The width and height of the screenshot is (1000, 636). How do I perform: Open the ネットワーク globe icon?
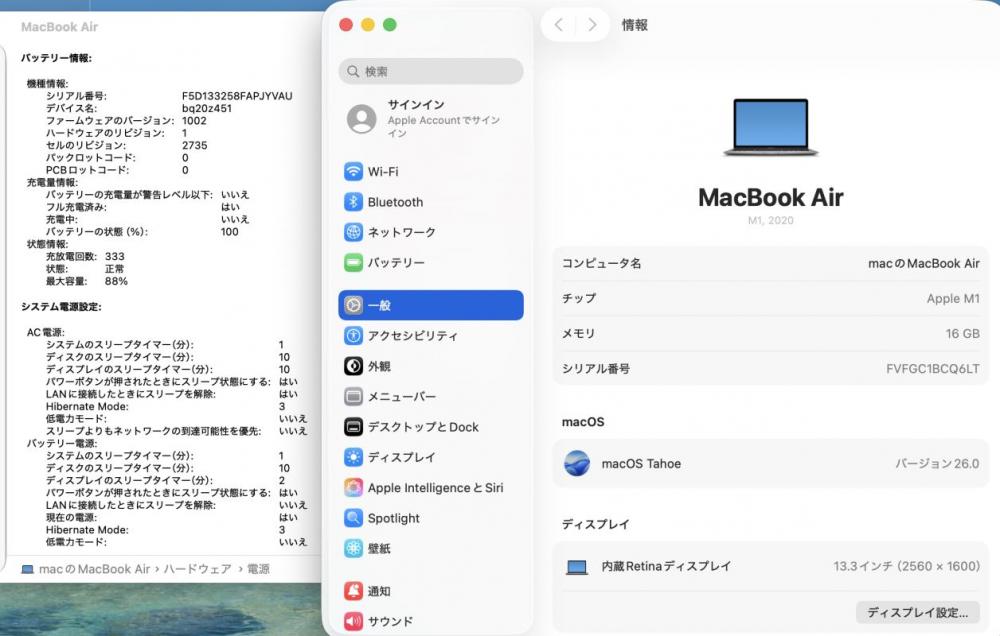[x=353, y=232]
